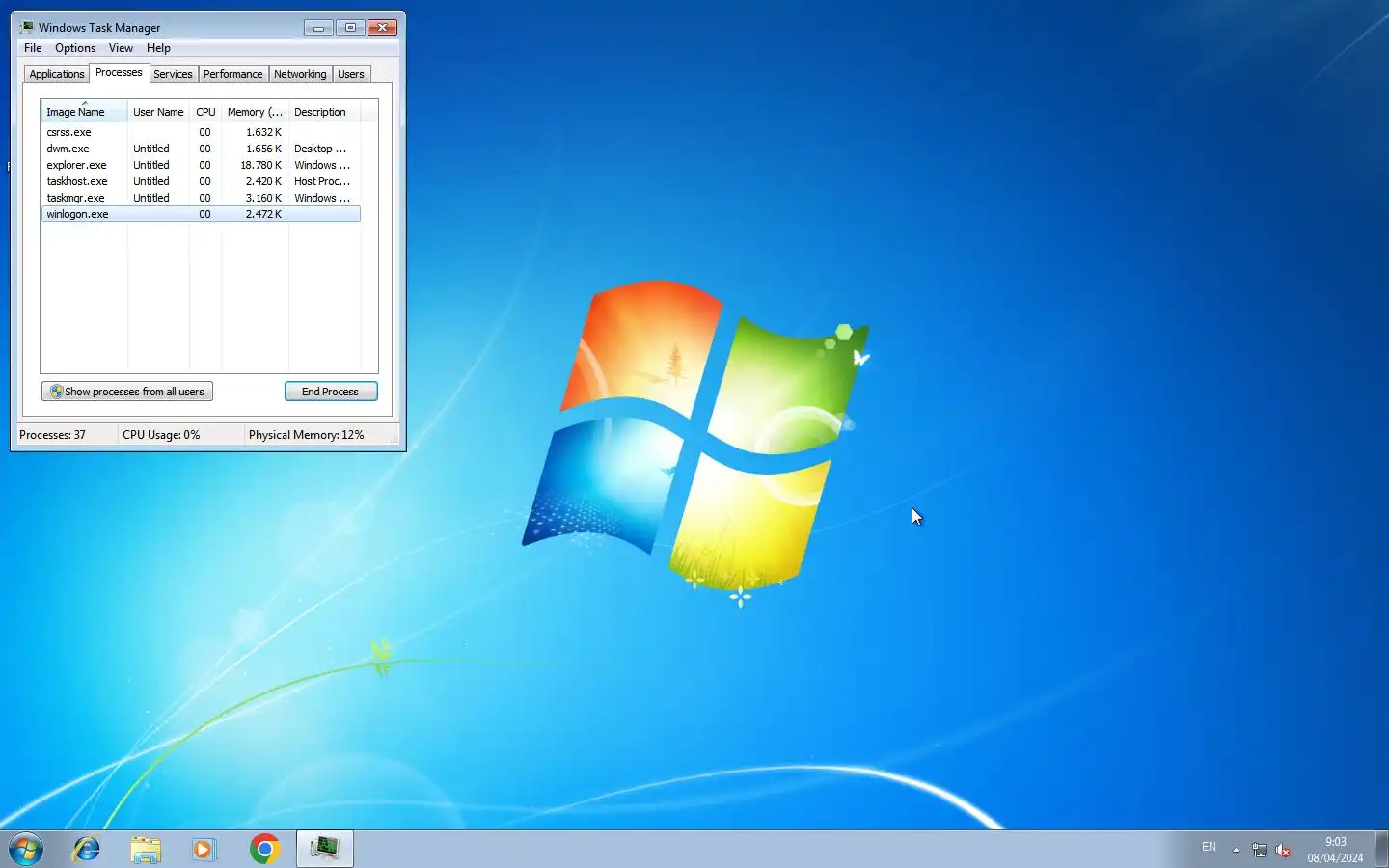The height and width of the screenshot is (868, 1389).
Task: Open the clock showing 9:03
Action: tap(1335, 850)
